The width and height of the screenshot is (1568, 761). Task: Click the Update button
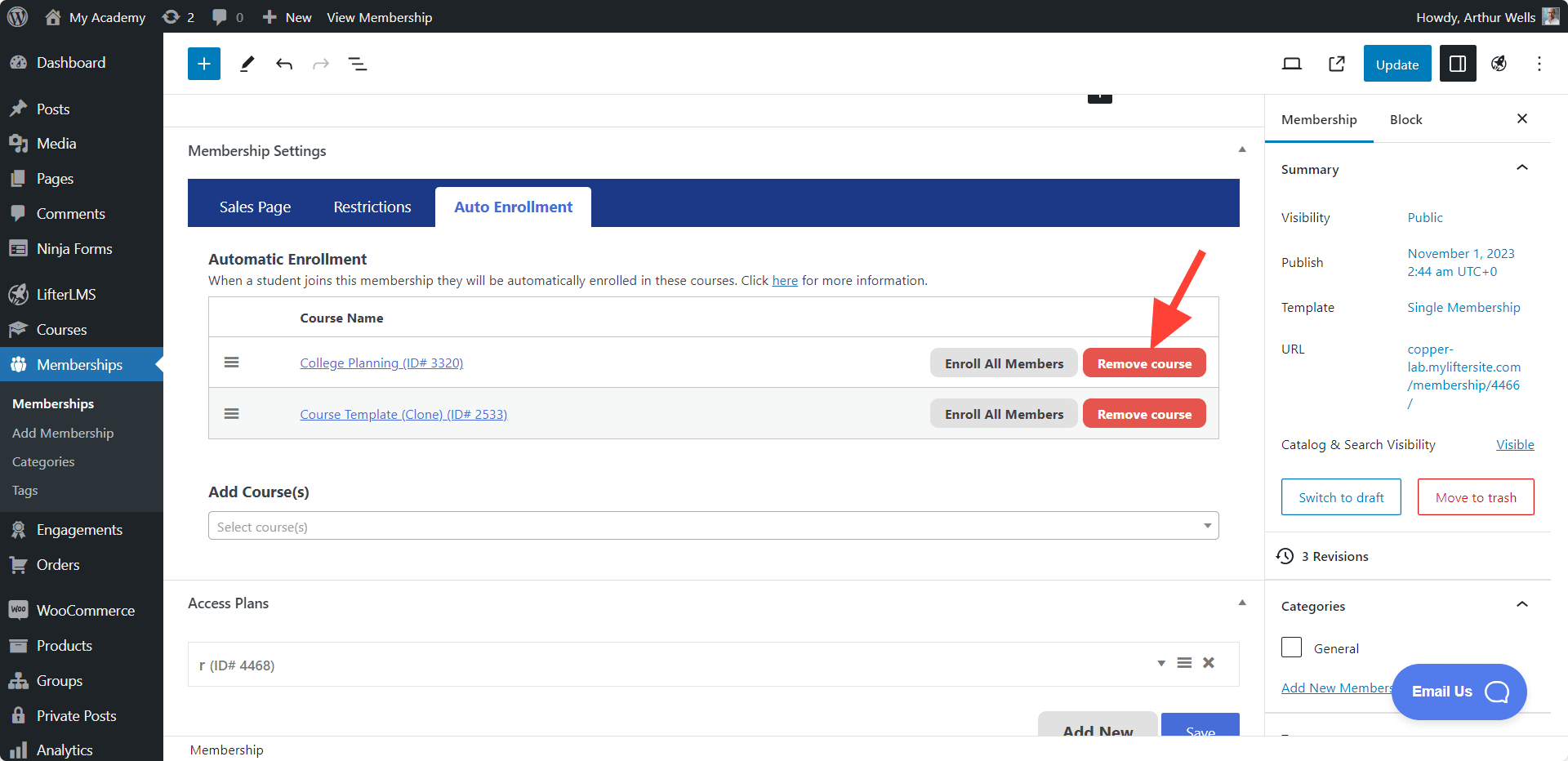pyautogui.click(x=1397, y=64)
